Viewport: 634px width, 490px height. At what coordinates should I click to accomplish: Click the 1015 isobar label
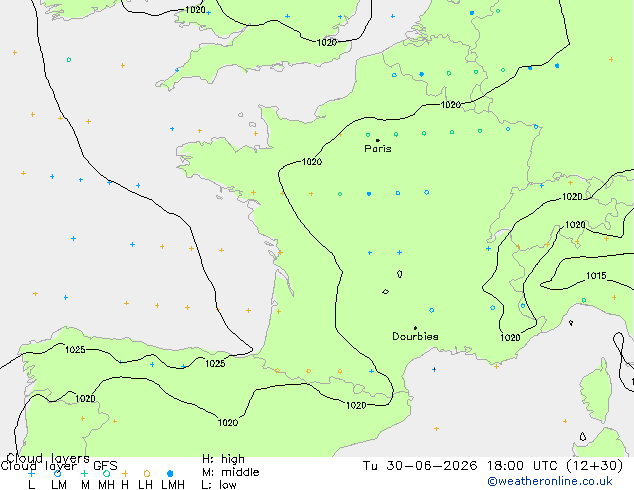[x=596, y=276]
